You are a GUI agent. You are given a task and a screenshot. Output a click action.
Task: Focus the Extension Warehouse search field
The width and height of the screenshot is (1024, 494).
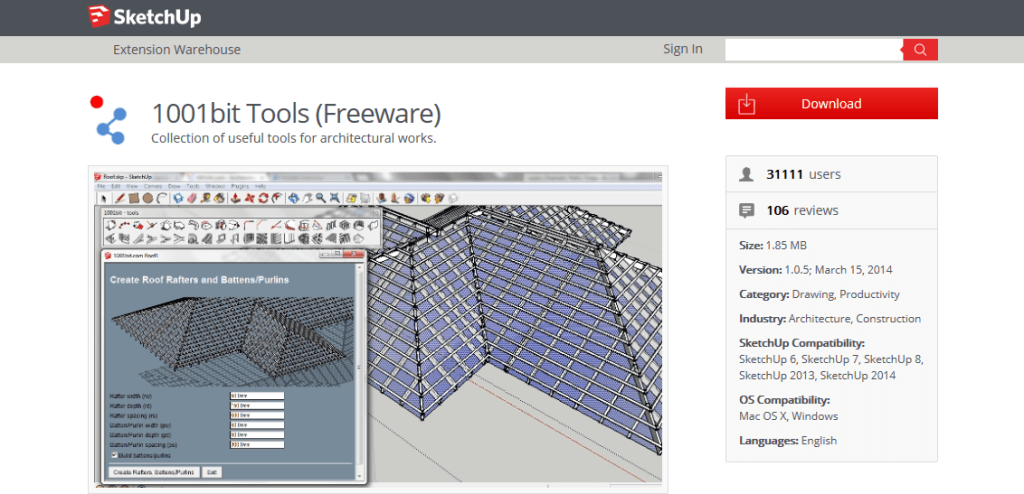point(814,50)
